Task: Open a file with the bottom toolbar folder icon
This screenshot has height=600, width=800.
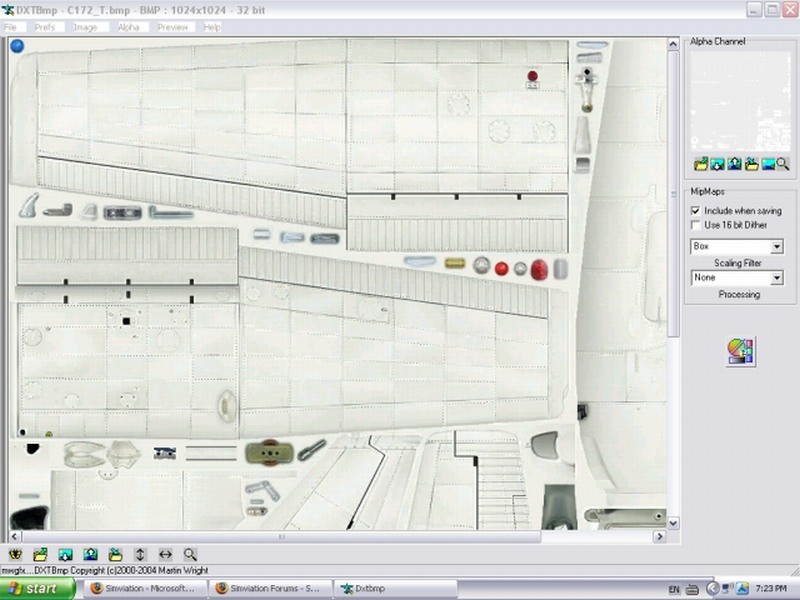Action: pos(40,555)
